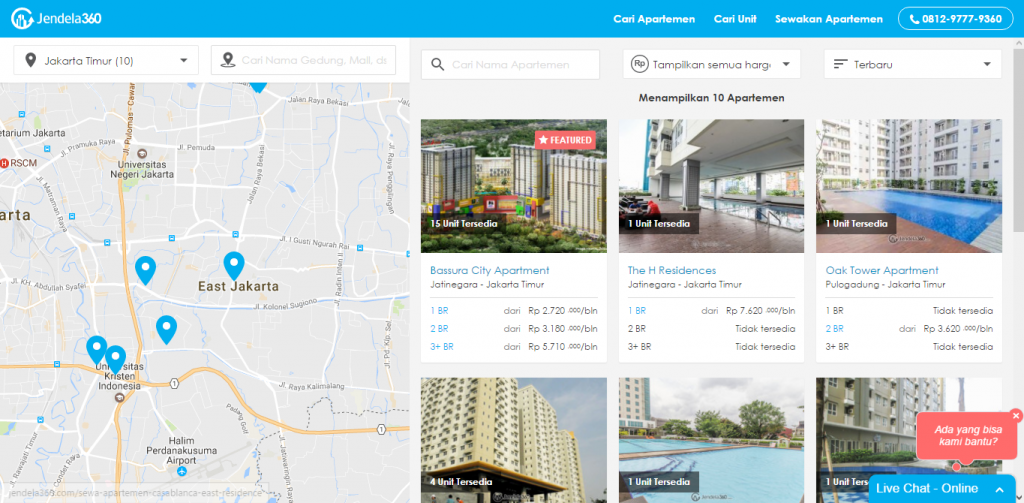Select 1 BR under Bassura City Apartment
This screenshot has height=503, width=1024.
[439, 311]
